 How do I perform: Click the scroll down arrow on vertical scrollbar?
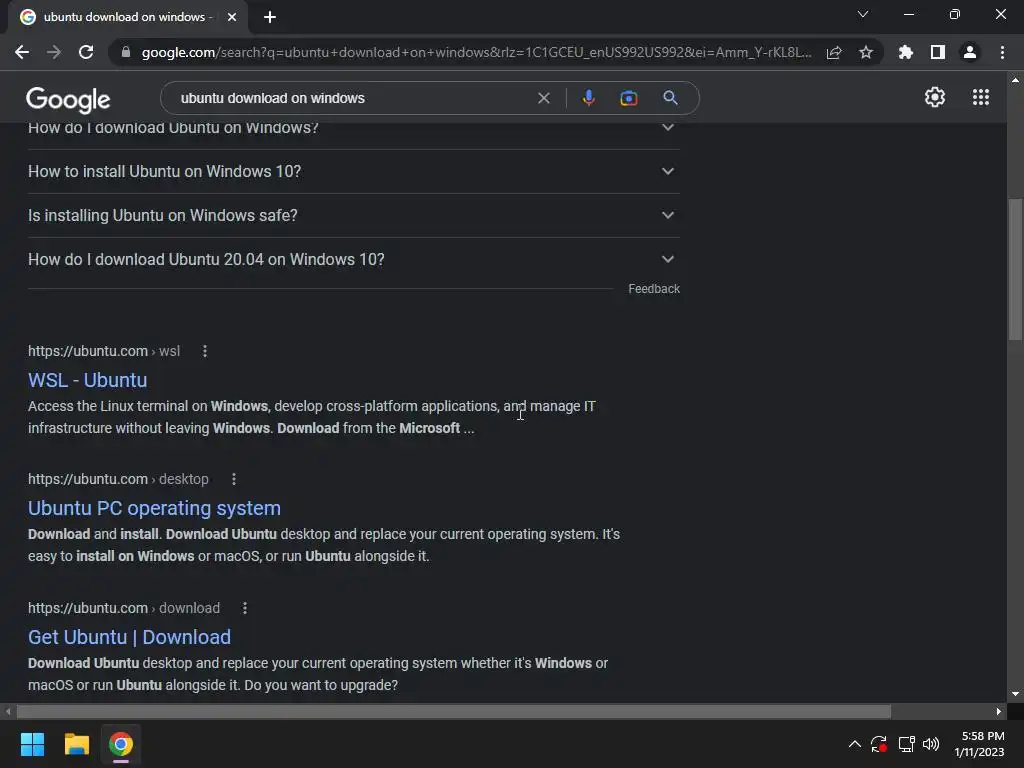[1015, 694]
